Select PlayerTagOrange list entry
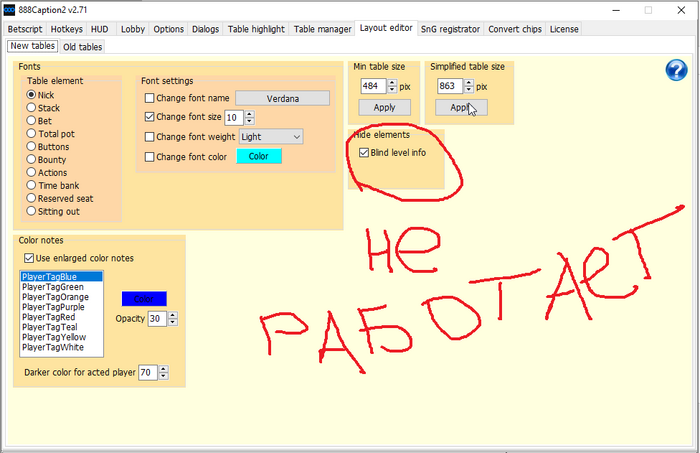This screenshot has width=700, height=453. pos(62,297)
